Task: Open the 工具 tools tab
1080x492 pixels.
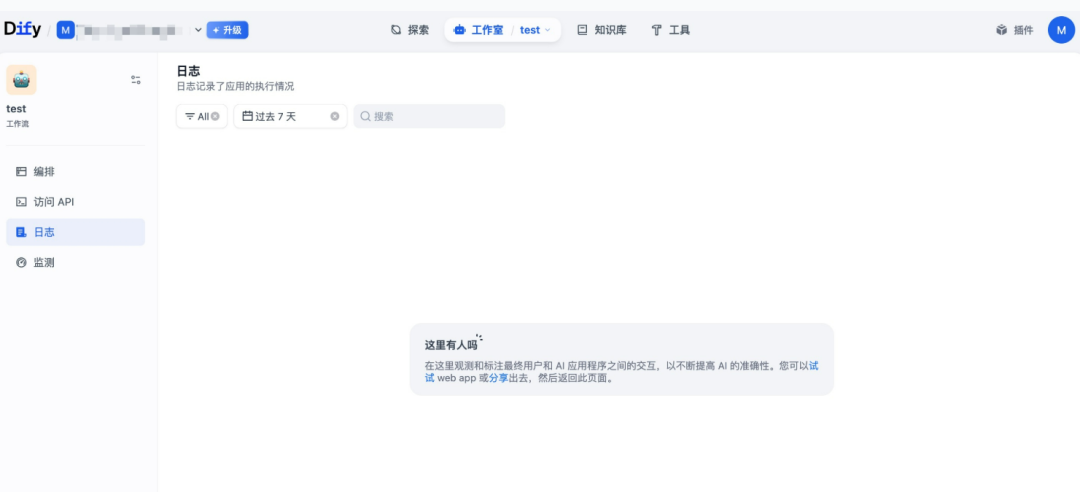Action: click(x=671, y=30)
